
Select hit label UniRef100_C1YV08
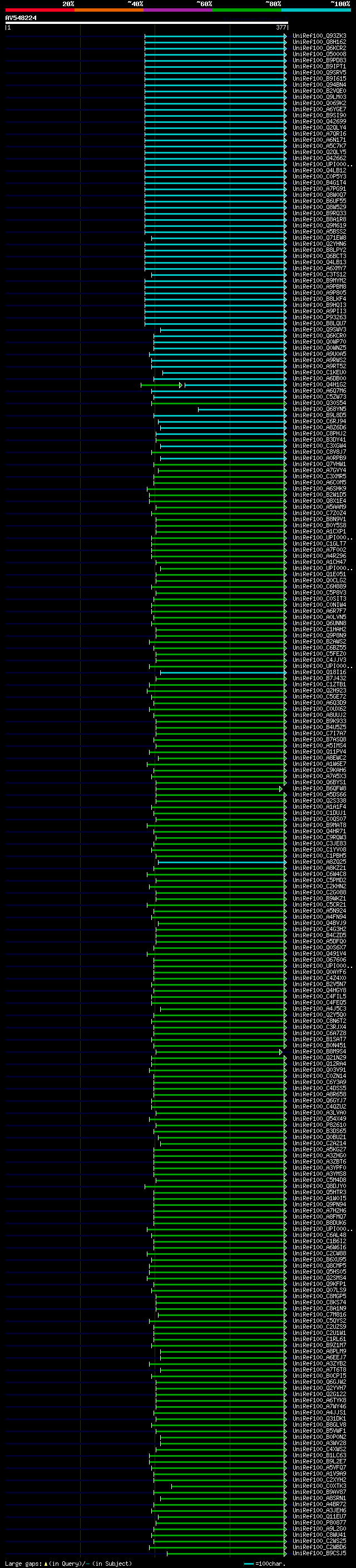pos(319,850)
